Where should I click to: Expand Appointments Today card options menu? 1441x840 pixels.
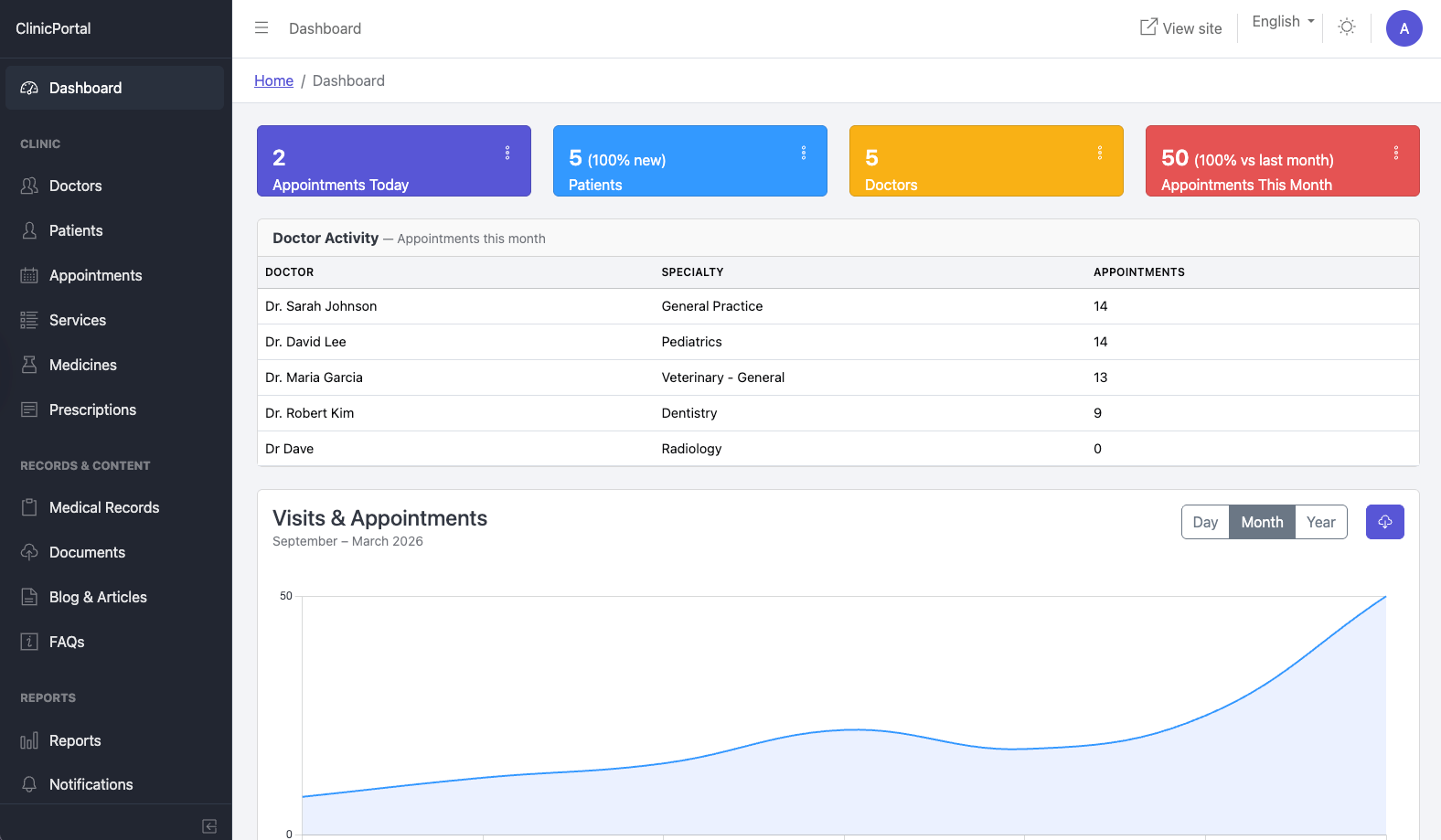(507, 153)
